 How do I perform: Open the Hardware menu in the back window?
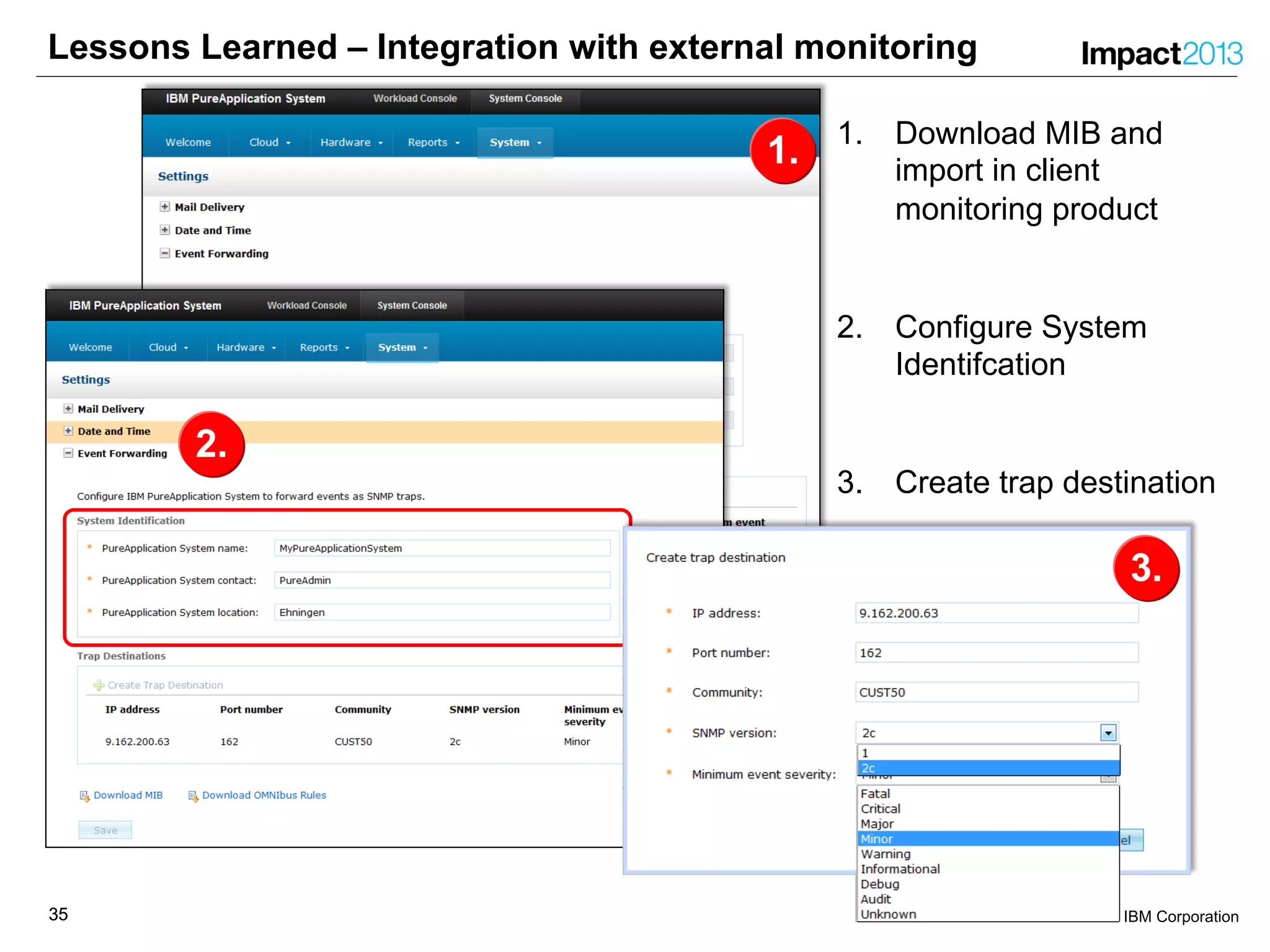pos(352,143)
